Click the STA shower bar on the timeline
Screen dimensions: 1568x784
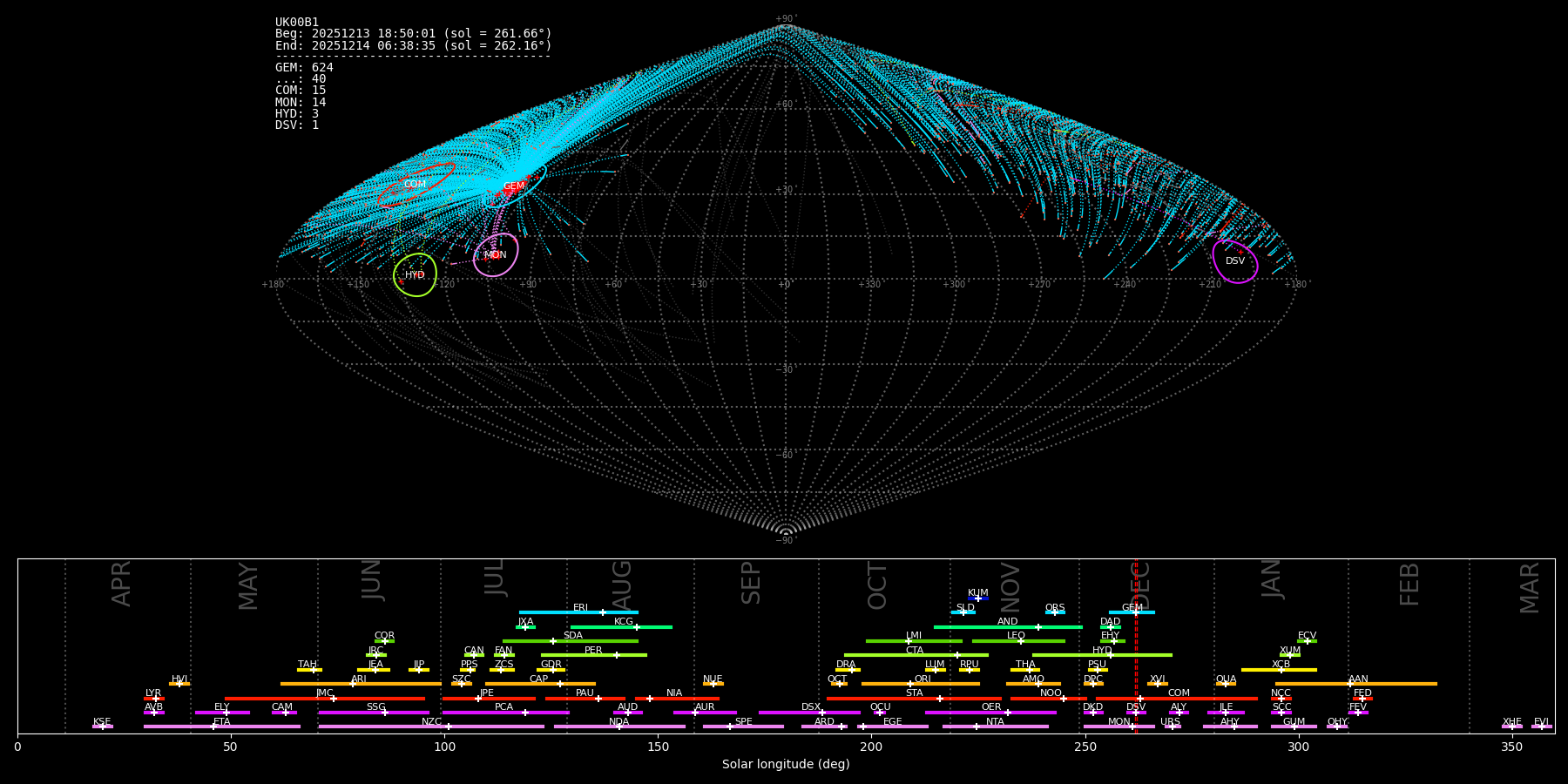[915, 699]
